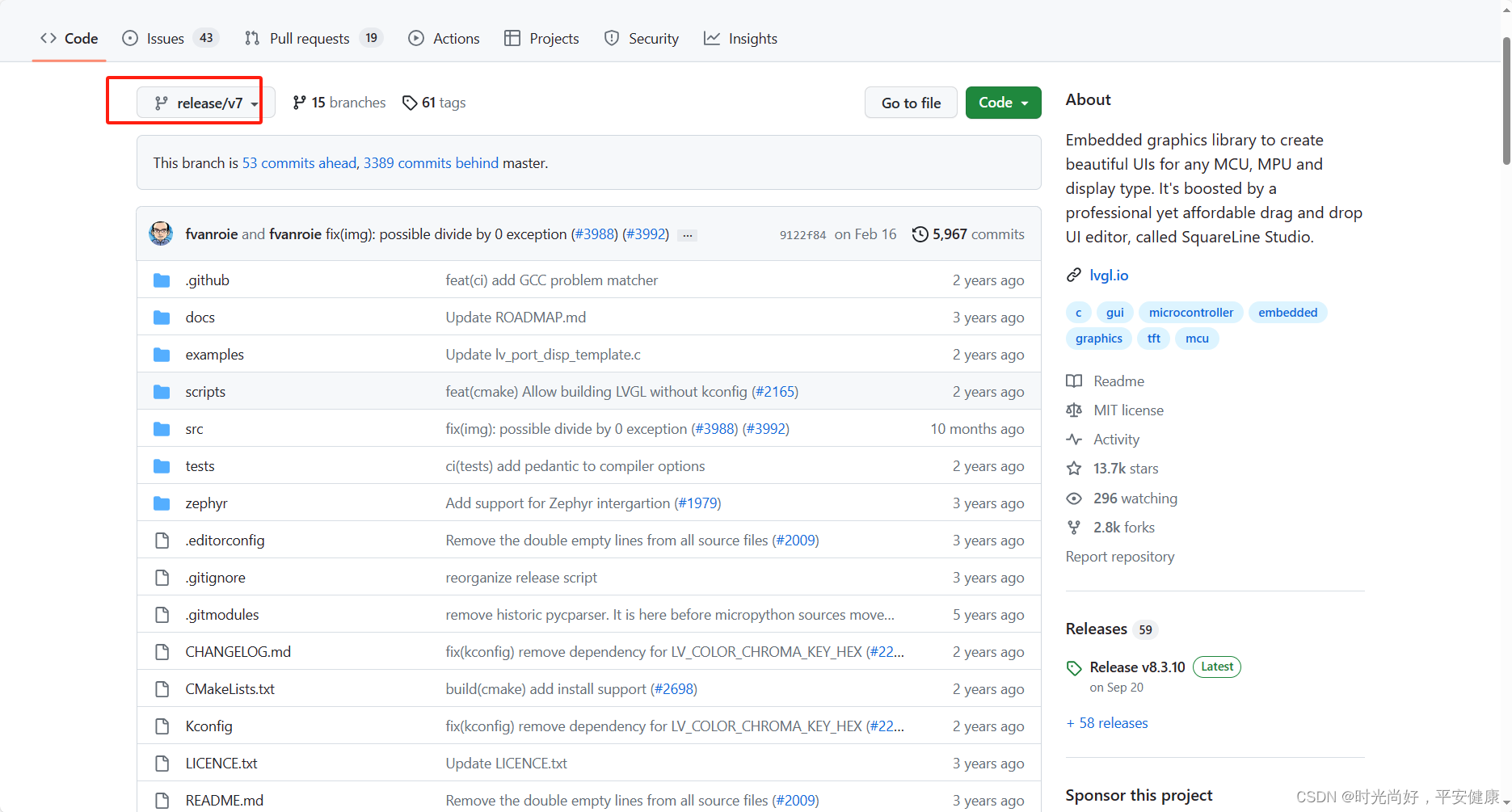This screenshot has height=812, width=1512.
Task: Select the 'microcontroller' topic tag
Action: click(x=1191, y=313)
